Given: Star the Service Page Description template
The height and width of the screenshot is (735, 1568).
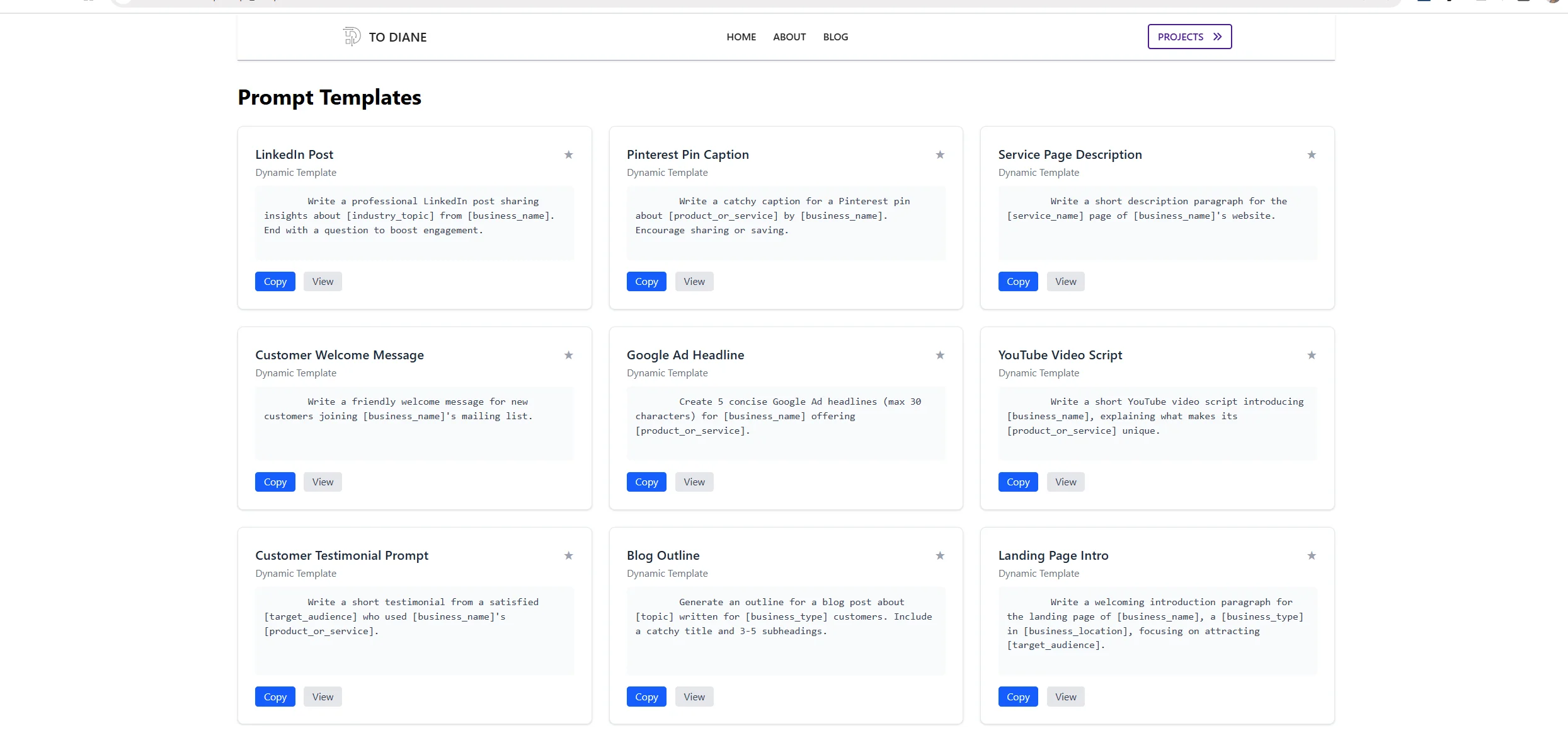Looking at the screenshot, I should coord(1311,154).
